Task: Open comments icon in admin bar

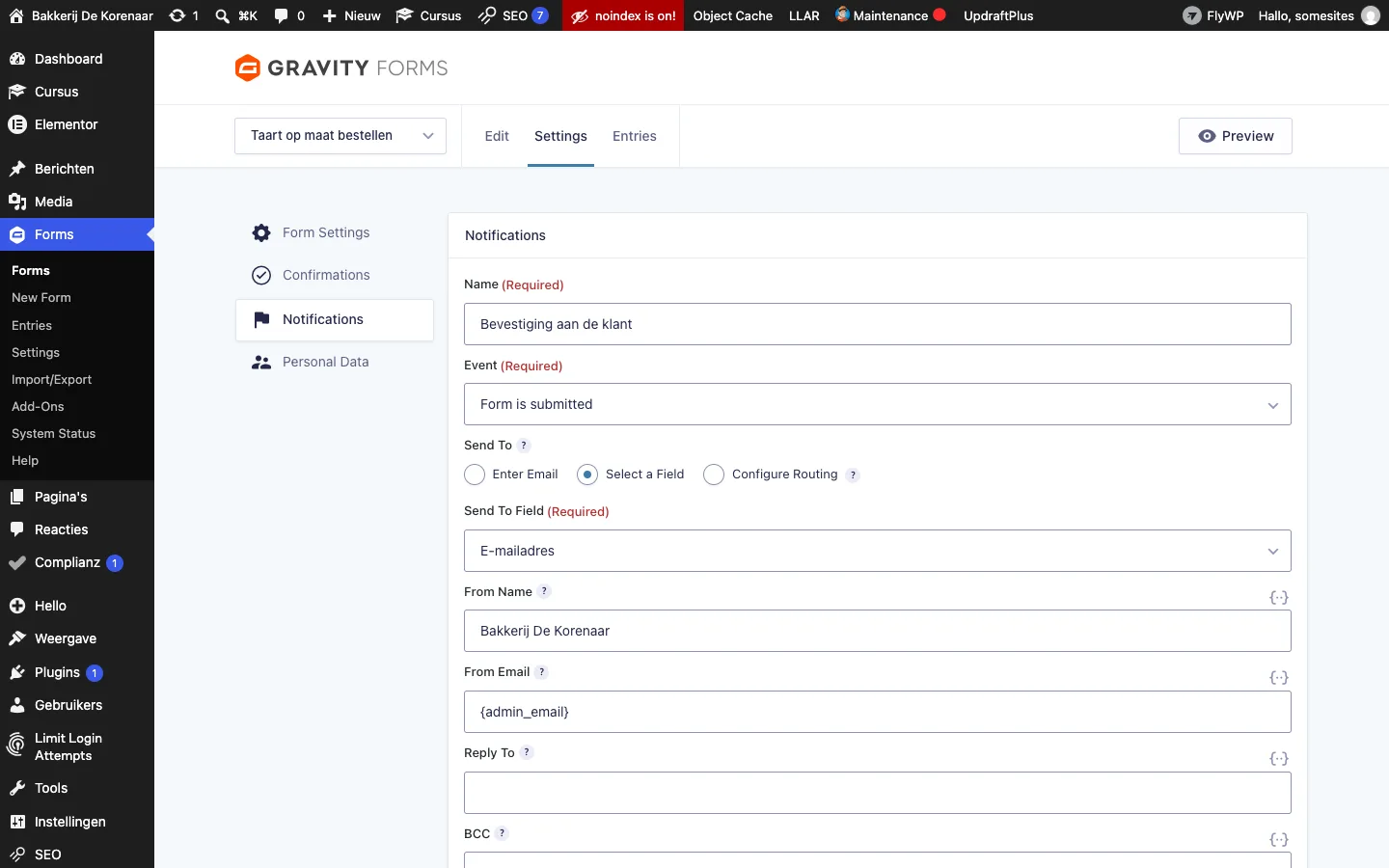Action: [289, 15]
